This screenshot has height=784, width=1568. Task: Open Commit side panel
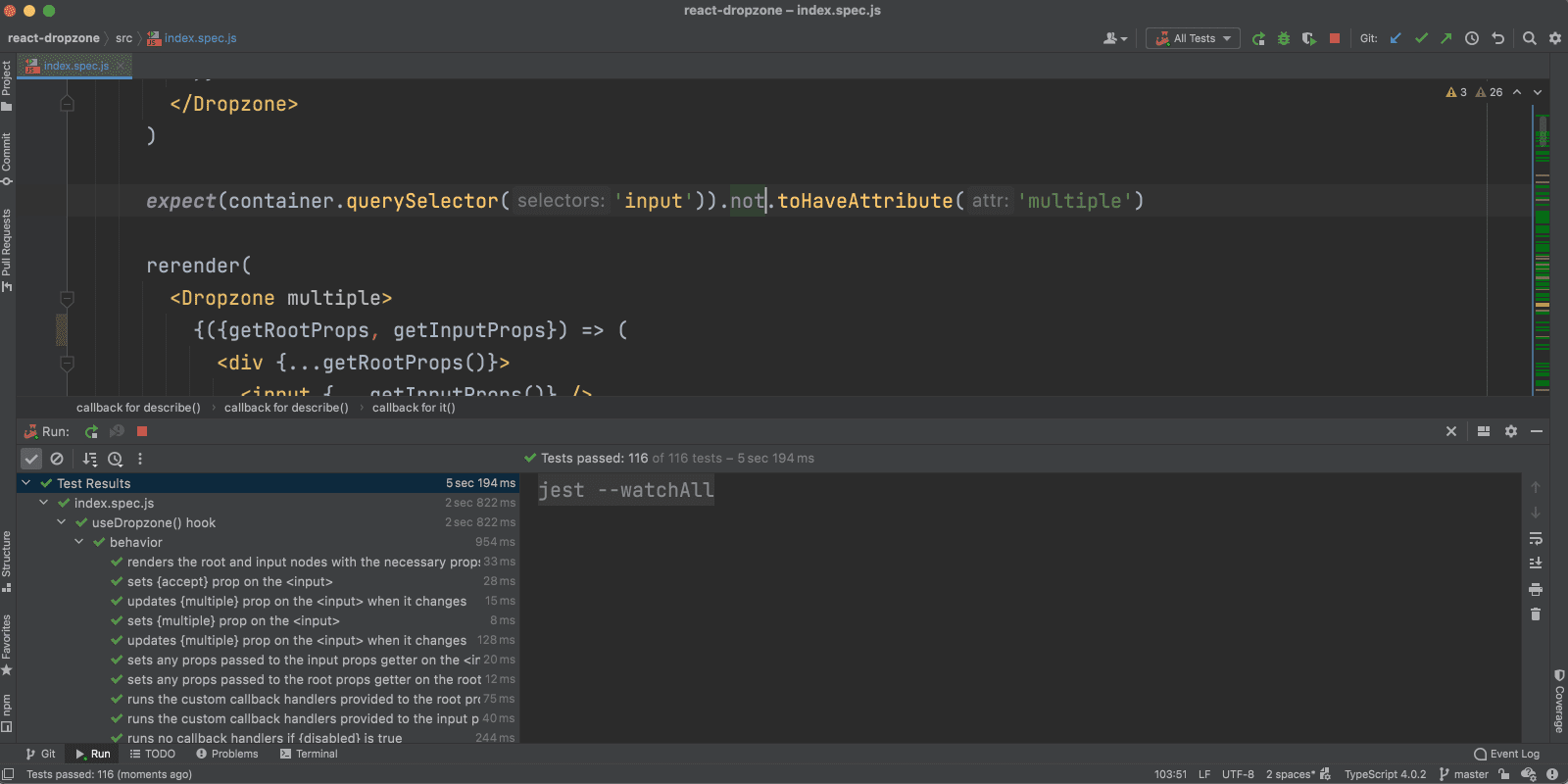pos(7,159)
